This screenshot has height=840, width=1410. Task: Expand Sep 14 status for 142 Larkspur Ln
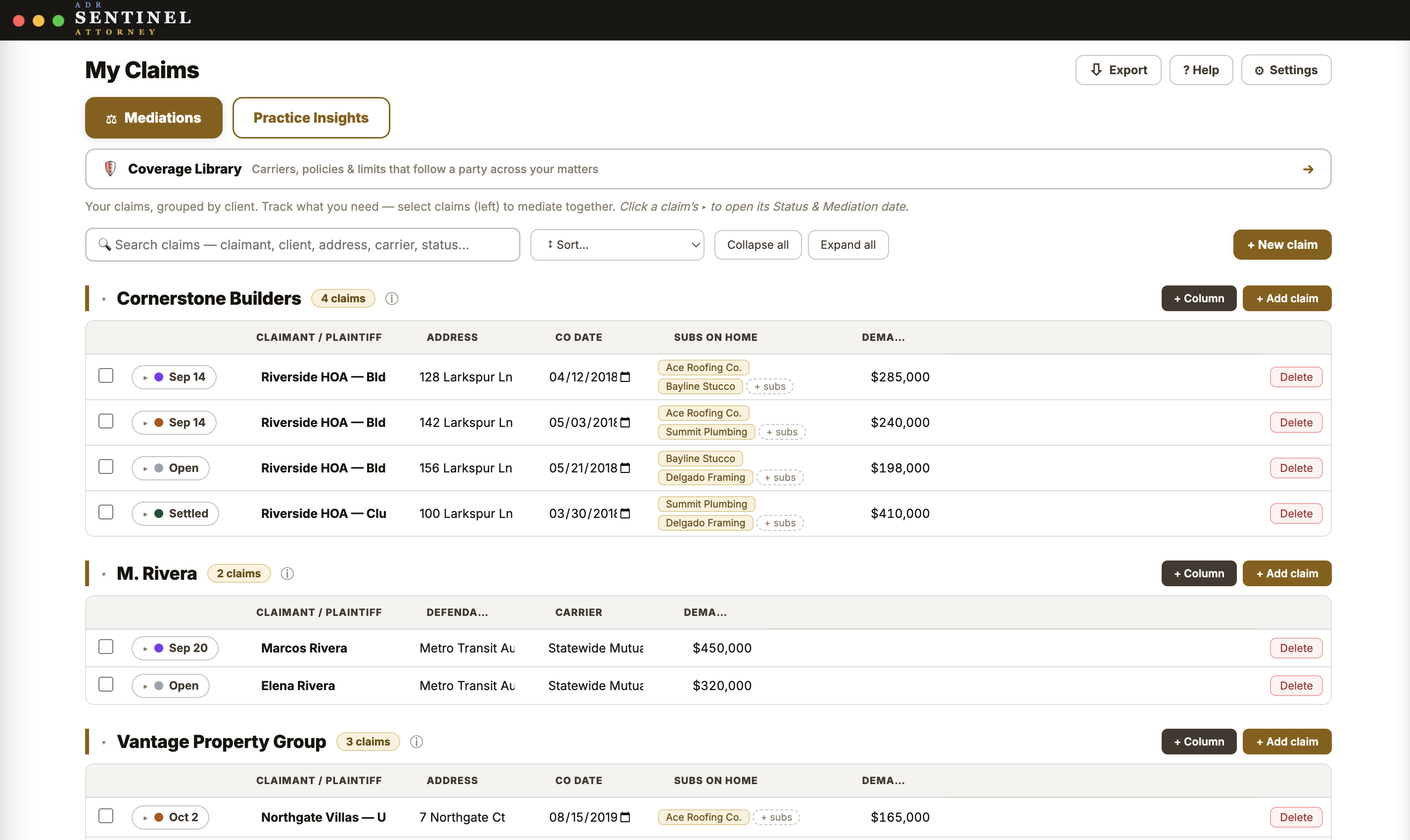[174, 422]
